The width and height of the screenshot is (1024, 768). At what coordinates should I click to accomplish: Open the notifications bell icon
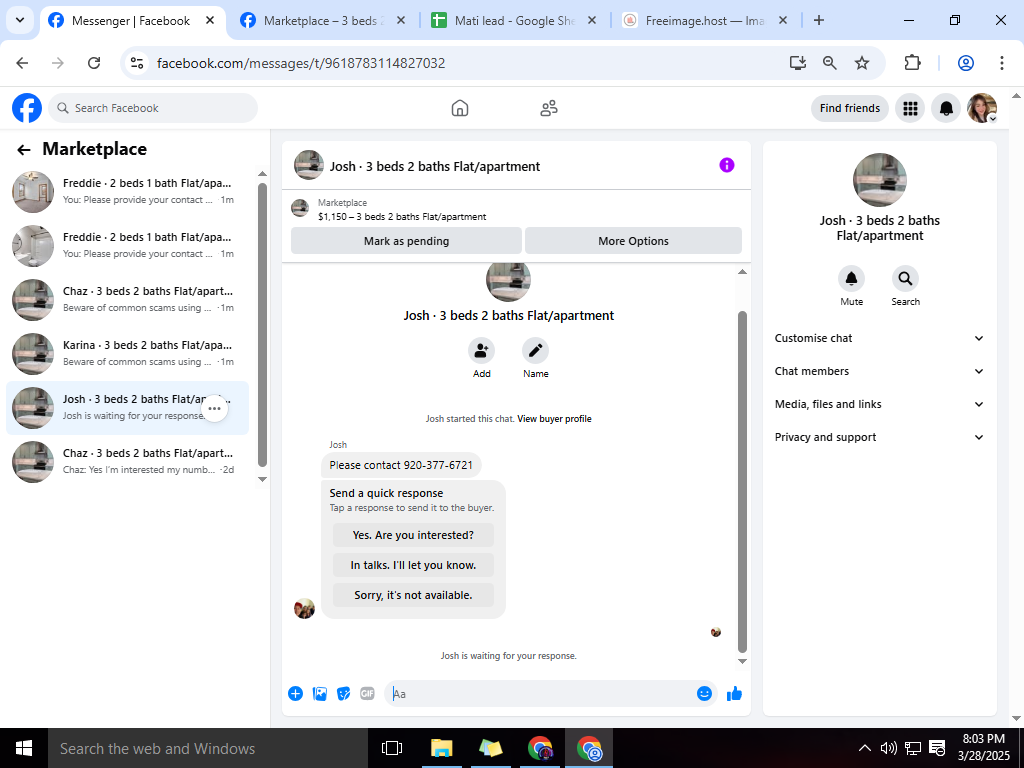click(946, 108)
